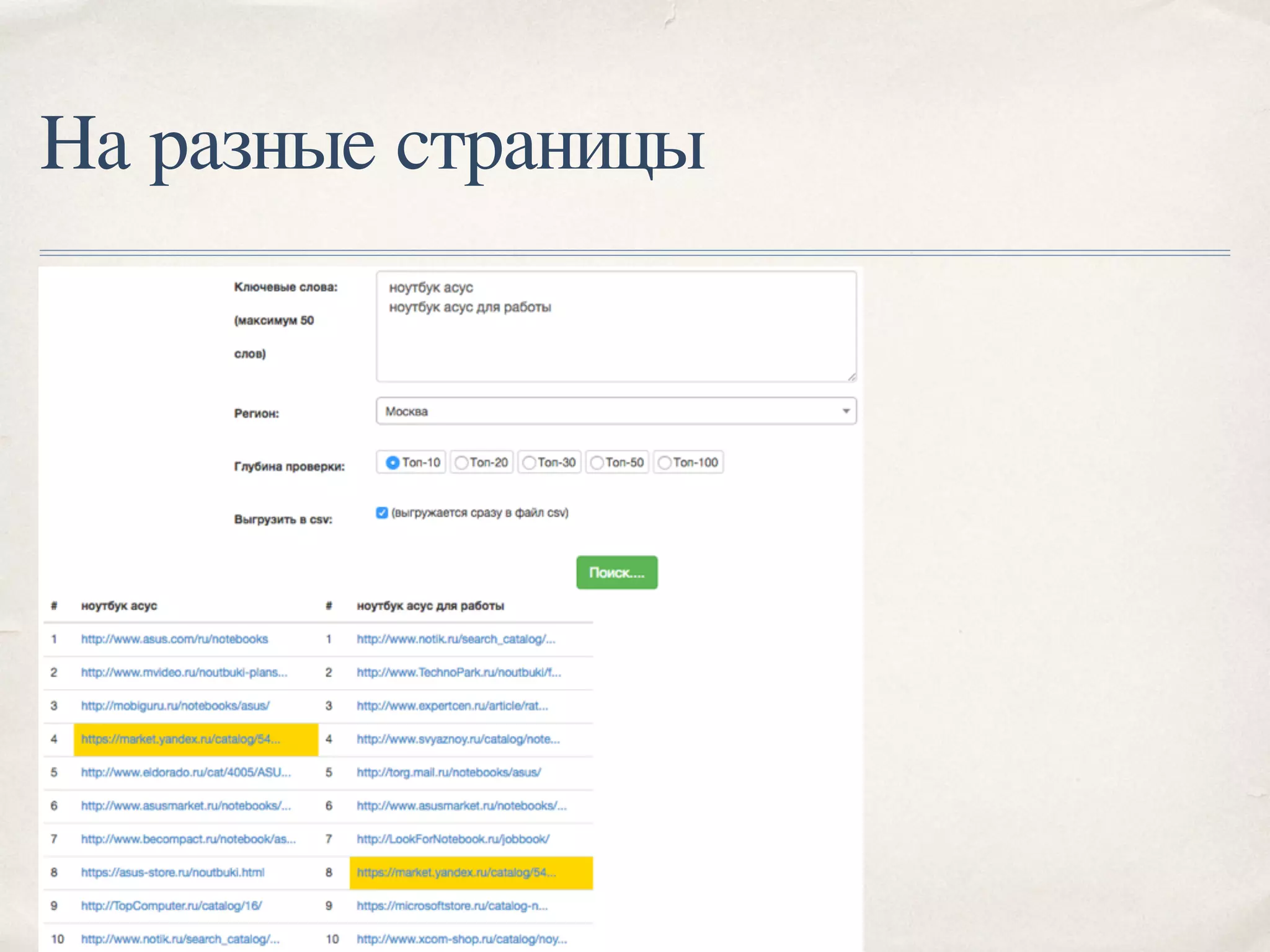
Task: Open highlighted market.yandex link in first column
Action: click(x=180, y=739)
